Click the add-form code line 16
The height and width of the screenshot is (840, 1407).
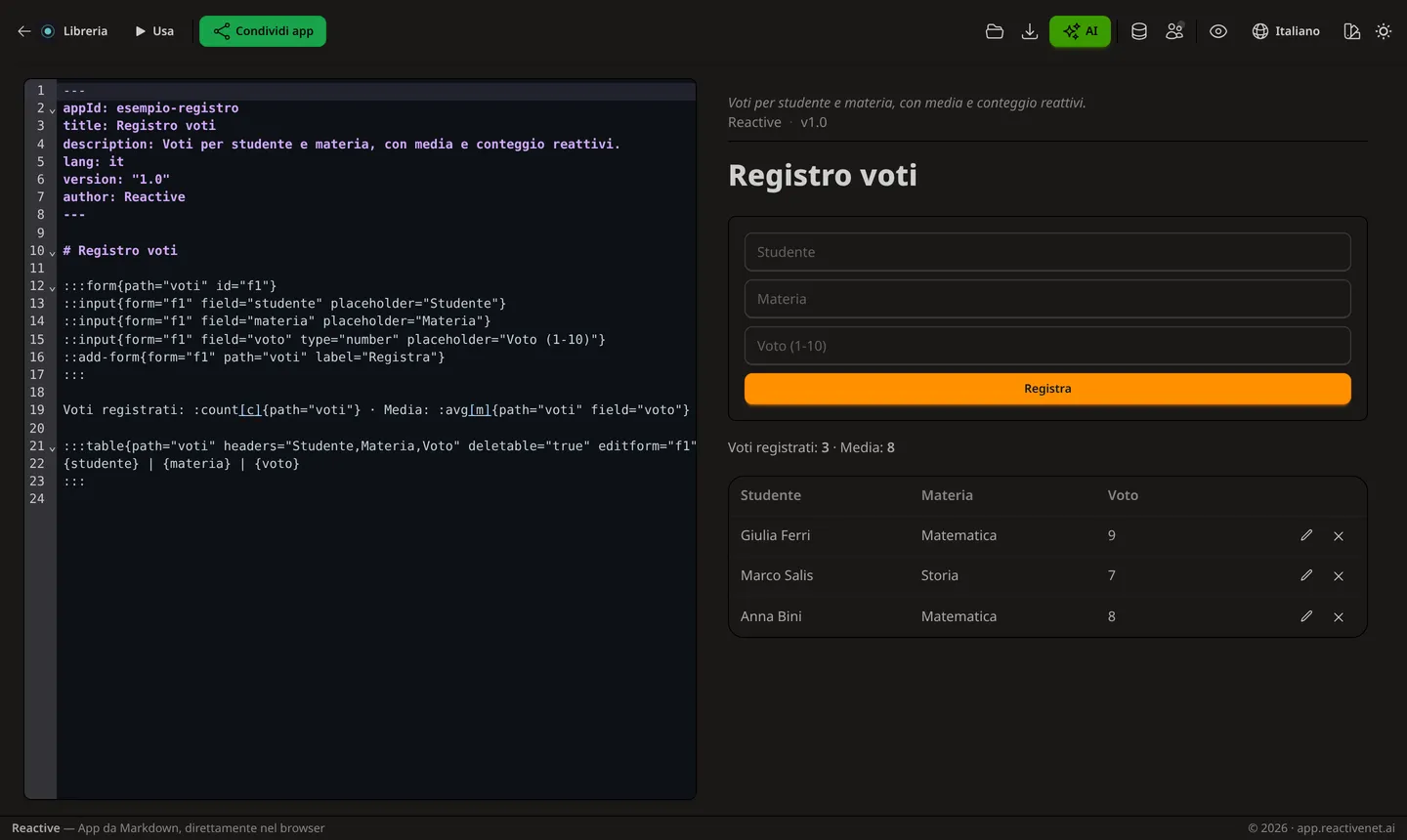254,357
